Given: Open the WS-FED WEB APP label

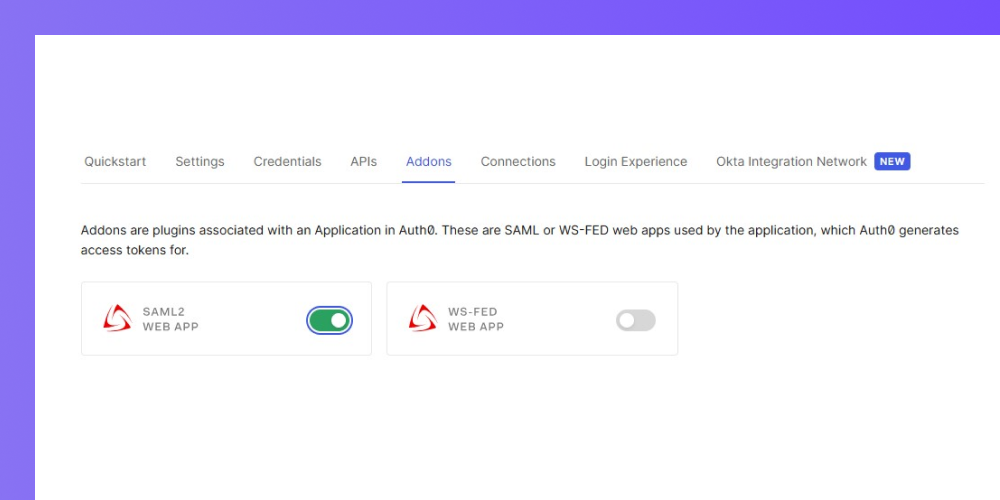Looking at the screenshot, I should 476,320.
